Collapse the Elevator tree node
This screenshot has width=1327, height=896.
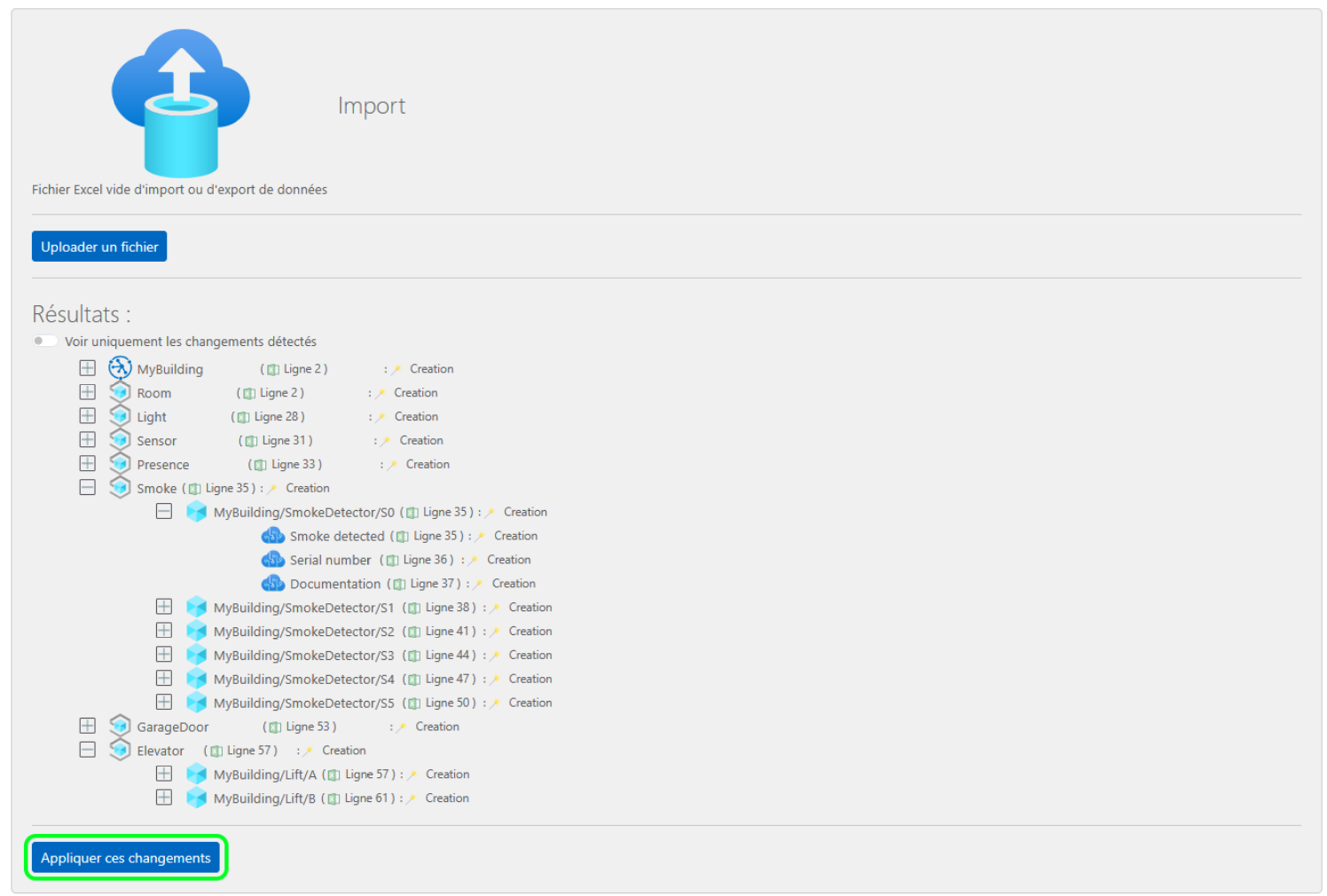tap(87, 749)
